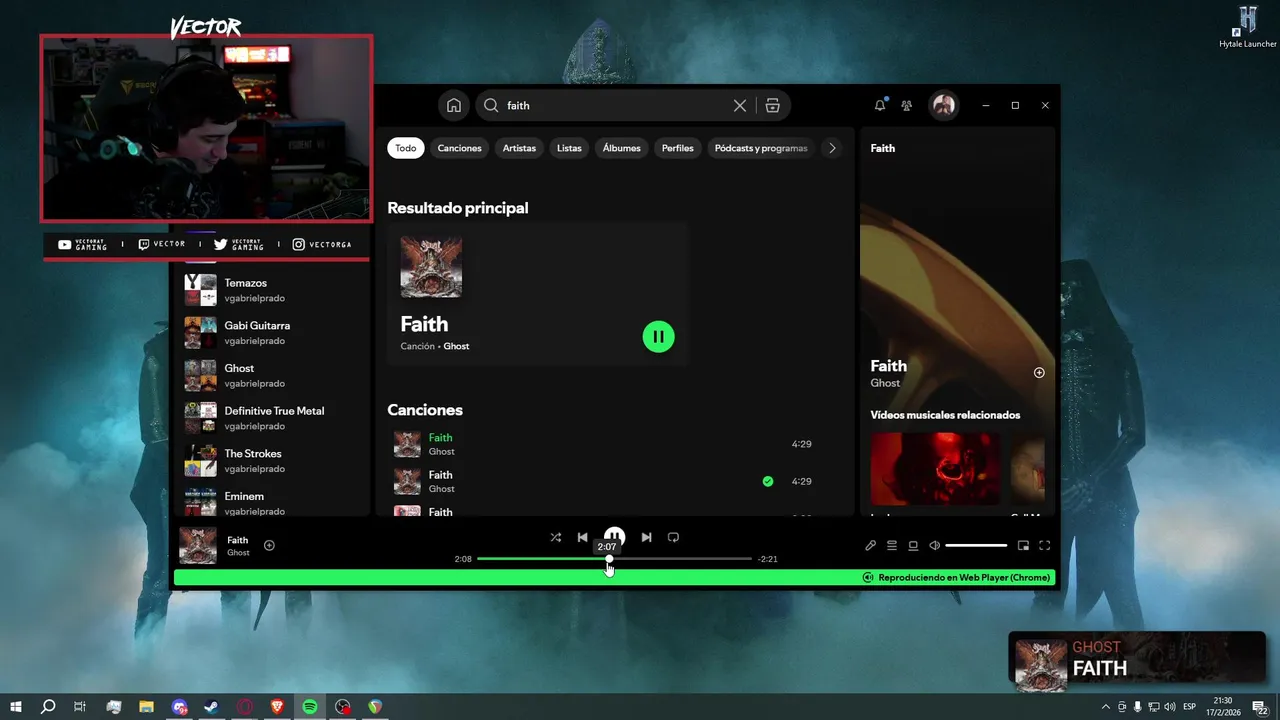Switch to the Listas filter
The image size is (1280, 720).
pos(569,148)
